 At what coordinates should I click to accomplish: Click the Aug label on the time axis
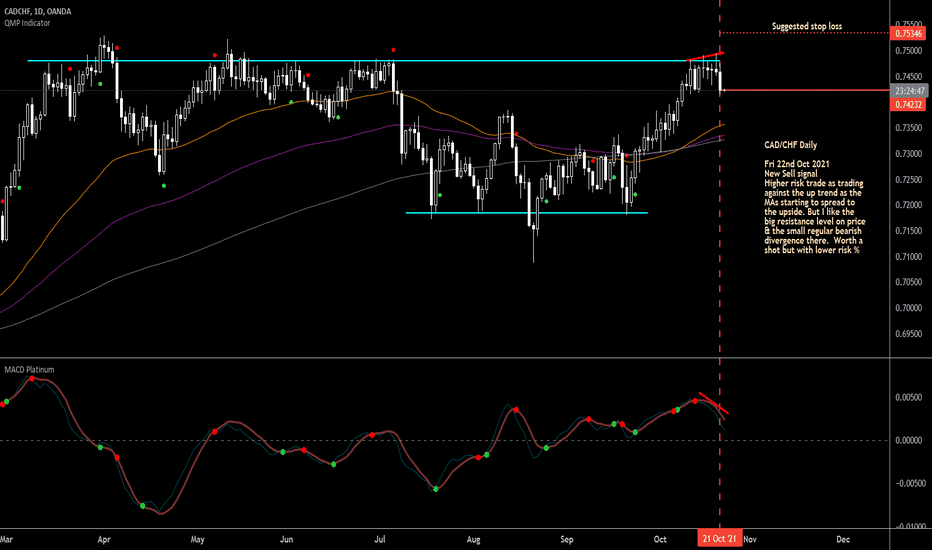[x=473, y=539]
